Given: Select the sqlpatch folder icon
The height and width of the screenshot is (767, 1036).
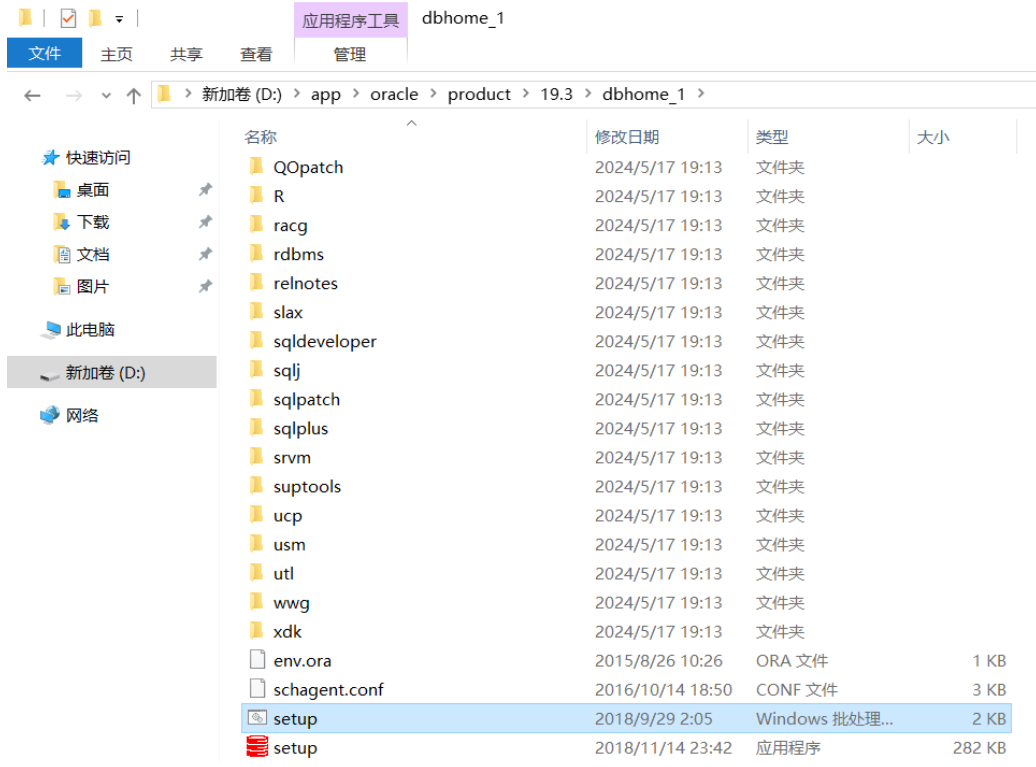Looking at the screenshot, I should tap(257, 398).
